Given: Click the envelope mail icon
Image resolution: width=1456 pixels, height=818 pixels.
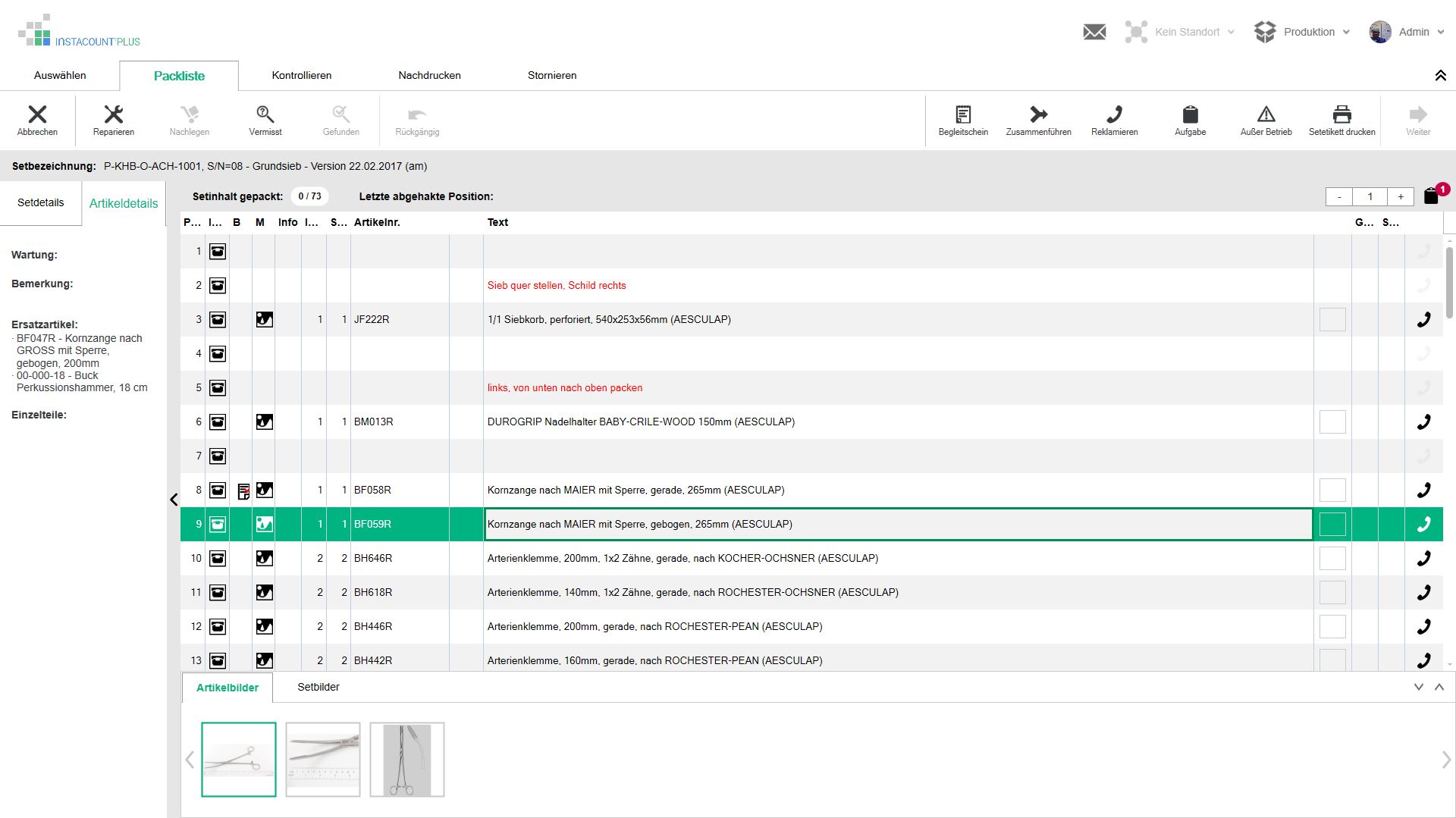Looking at the screenshot, I should click(x=1095, y=32).
